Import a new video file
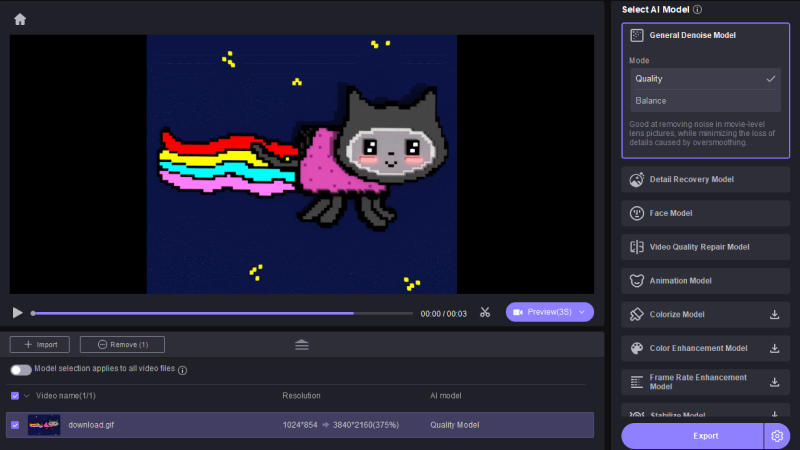The image size is (800, 450). click(x=40, y=344)
